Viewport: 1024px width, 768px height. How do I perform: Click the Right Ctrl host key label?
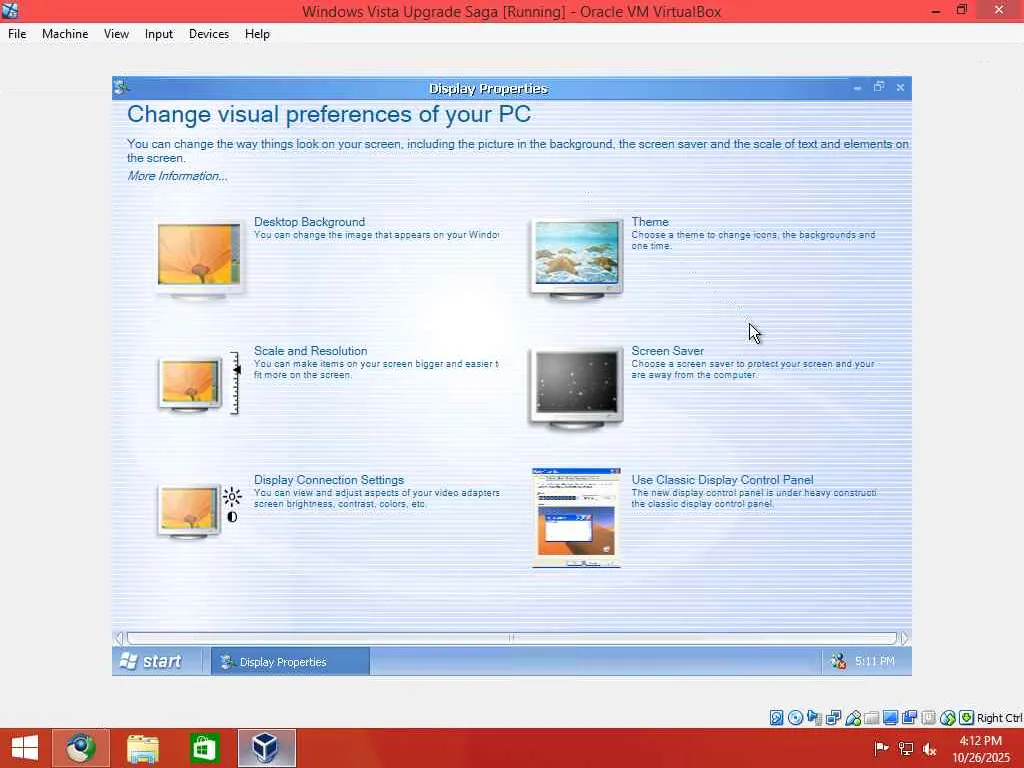pos(999,718)
